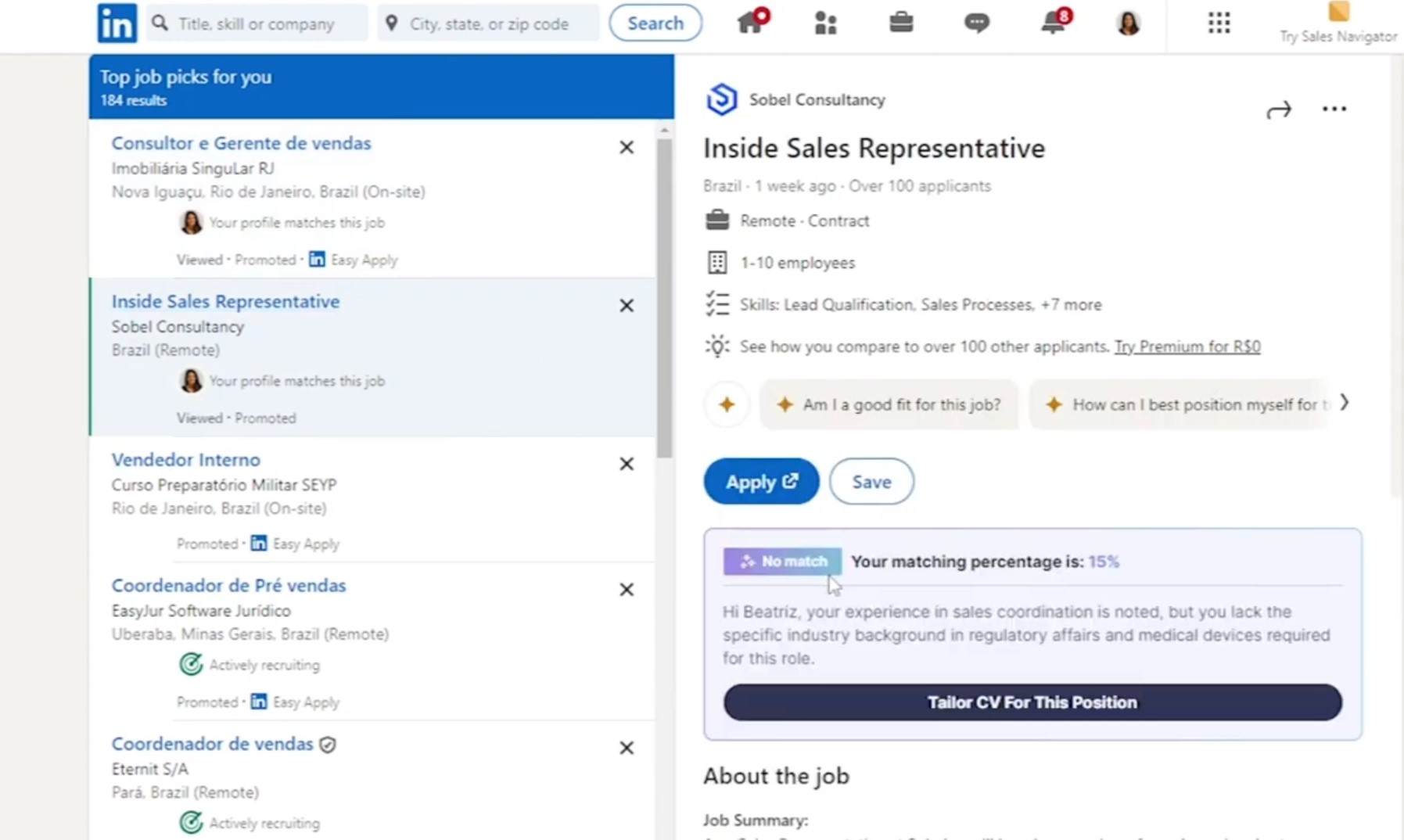Click the 'Job Summary:' label
The height and width of the screenshot is (840, 1404).
click(756, 820)
